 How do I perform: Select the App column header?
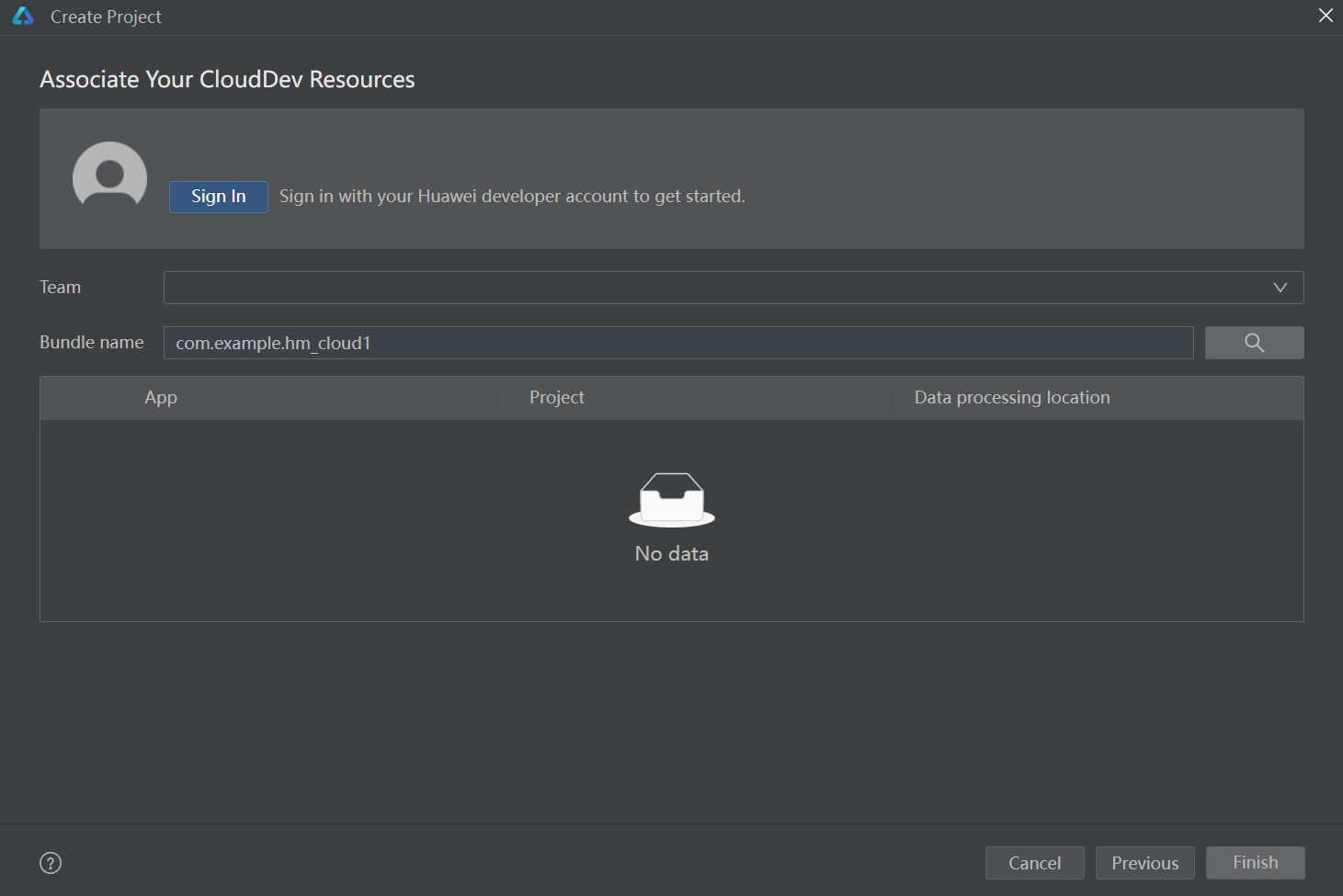click(161, 398)
